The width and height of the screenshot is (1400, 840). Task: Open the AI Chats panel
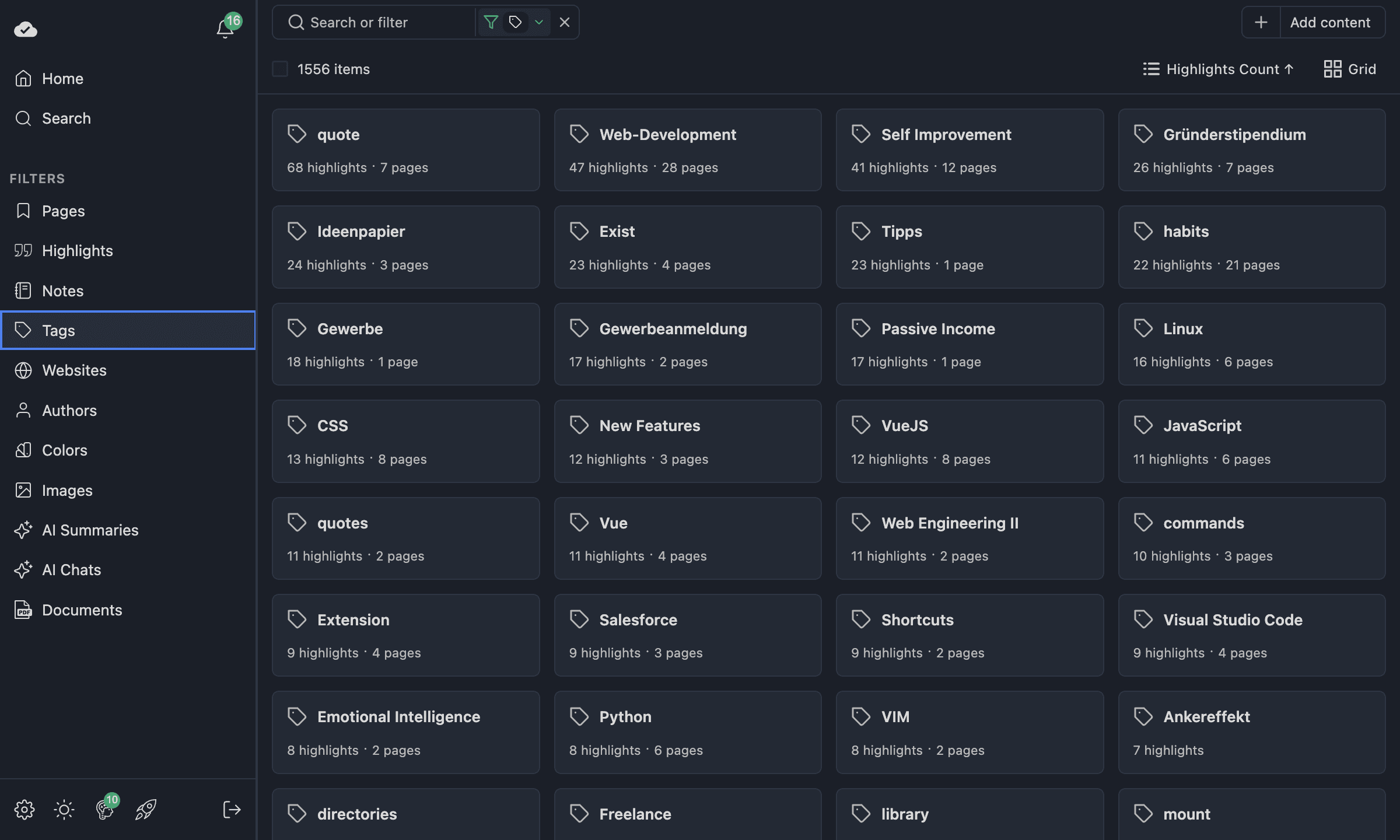click(71, 569)
